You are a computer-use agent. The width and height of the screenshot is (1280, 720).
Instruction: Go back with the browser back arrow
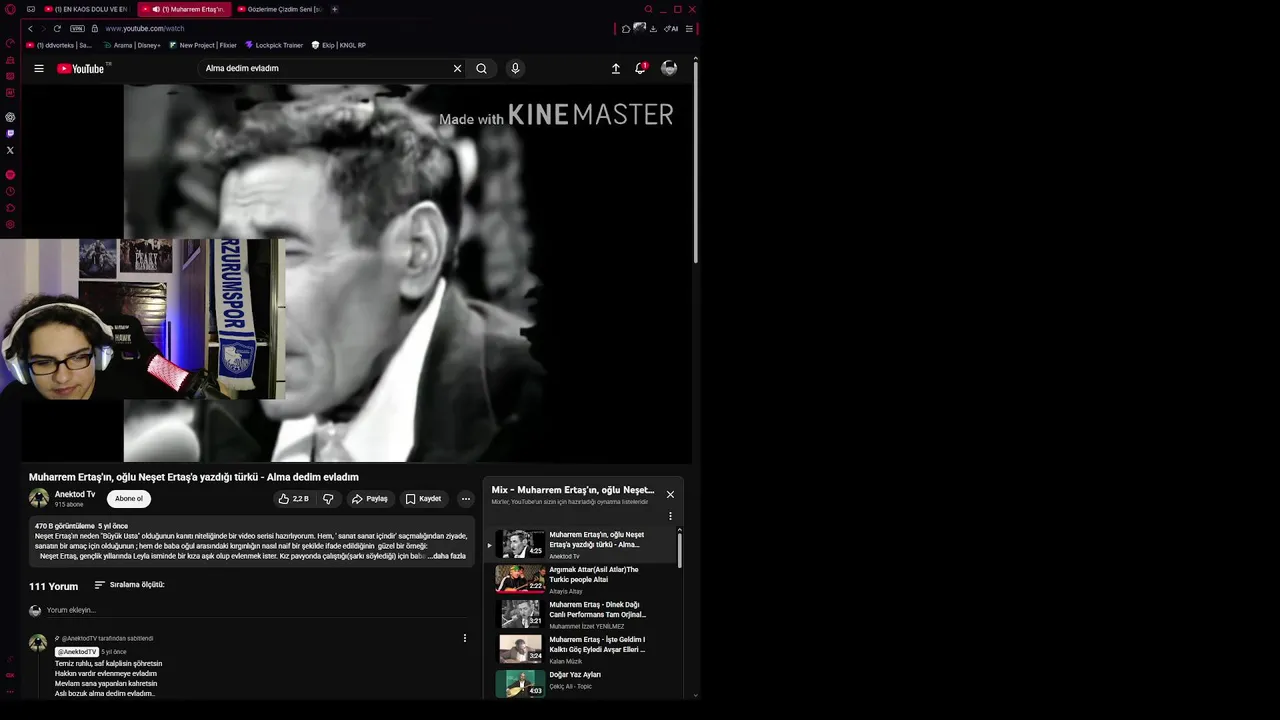(30, 28)
